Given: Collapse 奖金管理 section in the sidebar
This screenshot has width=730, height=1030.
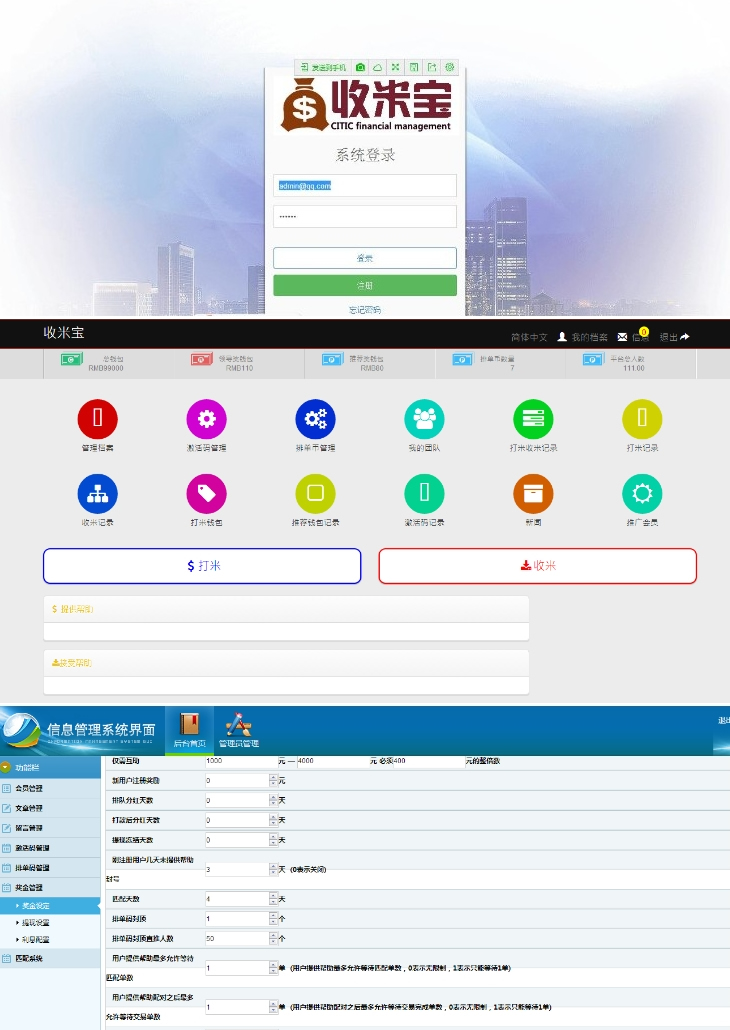Looking at the screenshot, I should (32, 887).
